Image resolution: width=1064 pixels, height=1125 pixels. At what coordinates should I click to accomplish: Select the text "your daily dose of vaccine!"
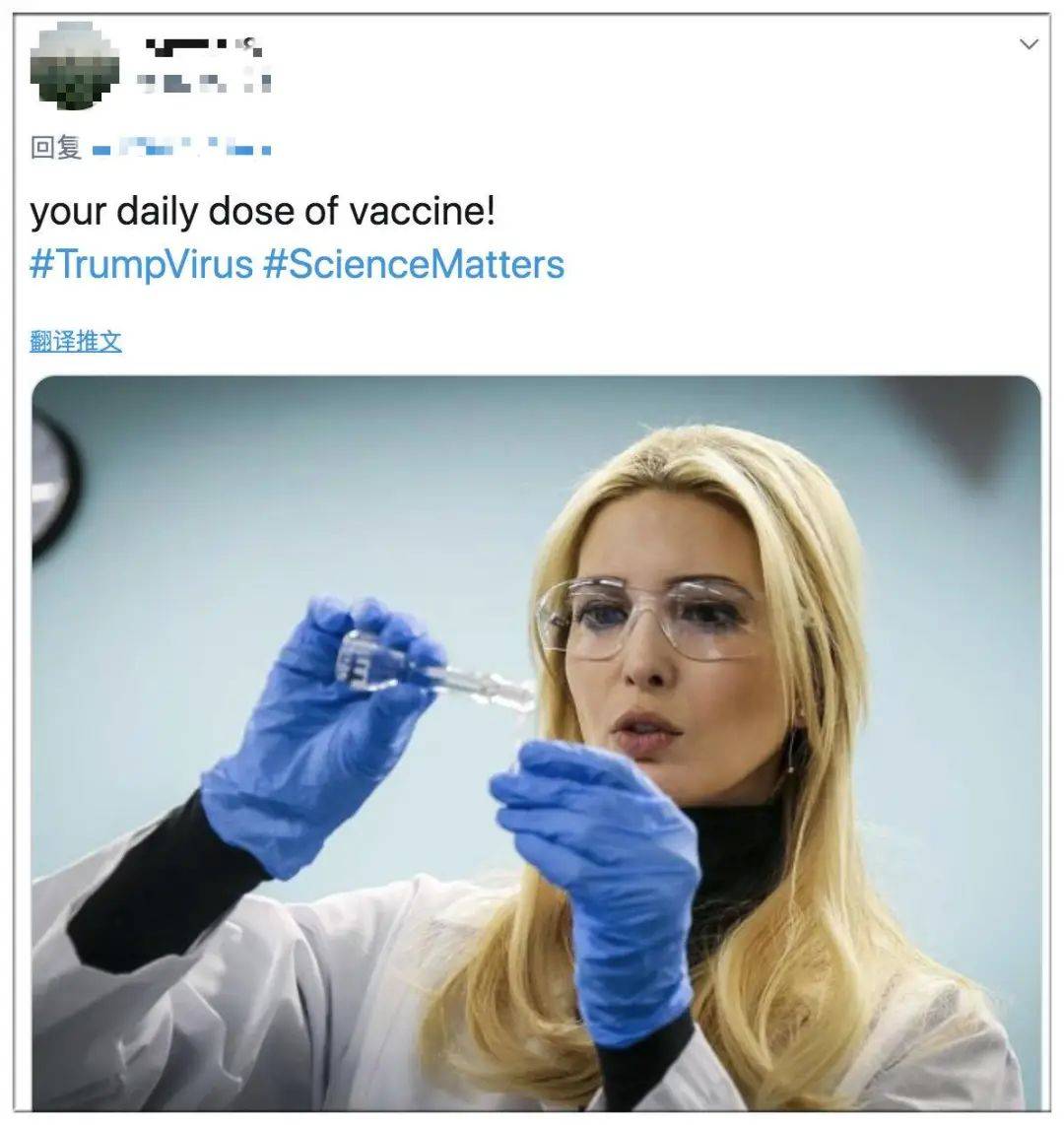click(x=263, y=212)
